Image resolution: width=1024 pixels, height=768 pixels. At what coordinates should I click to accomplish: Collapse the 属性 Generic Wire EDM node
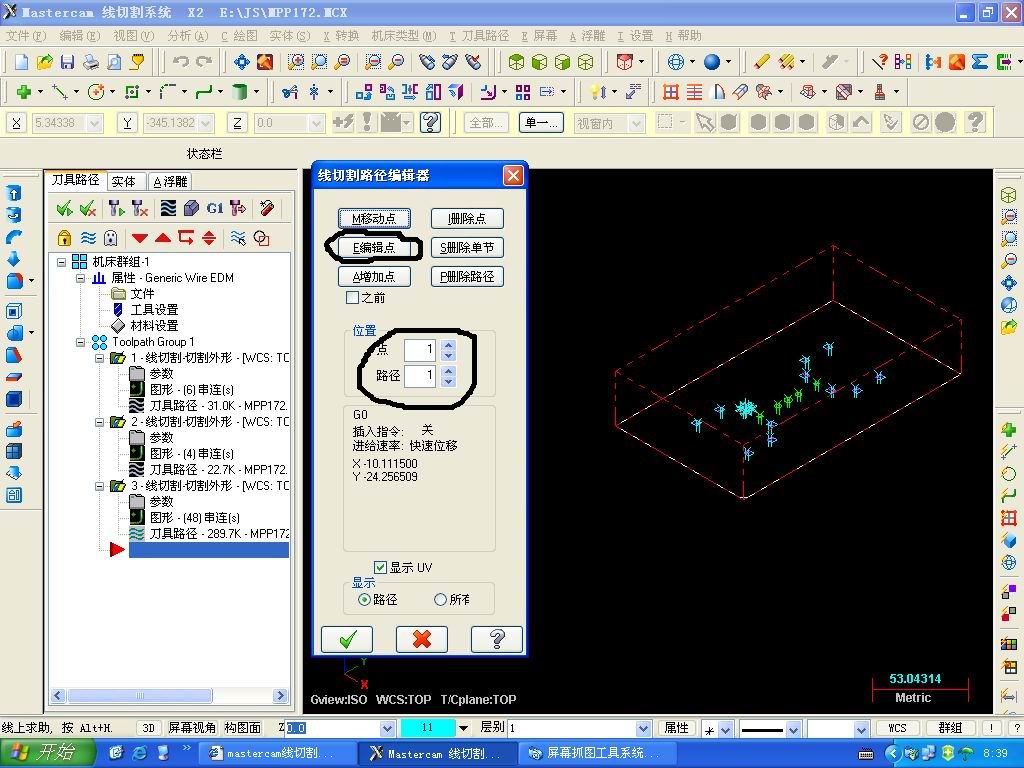(x=80, y=278)
